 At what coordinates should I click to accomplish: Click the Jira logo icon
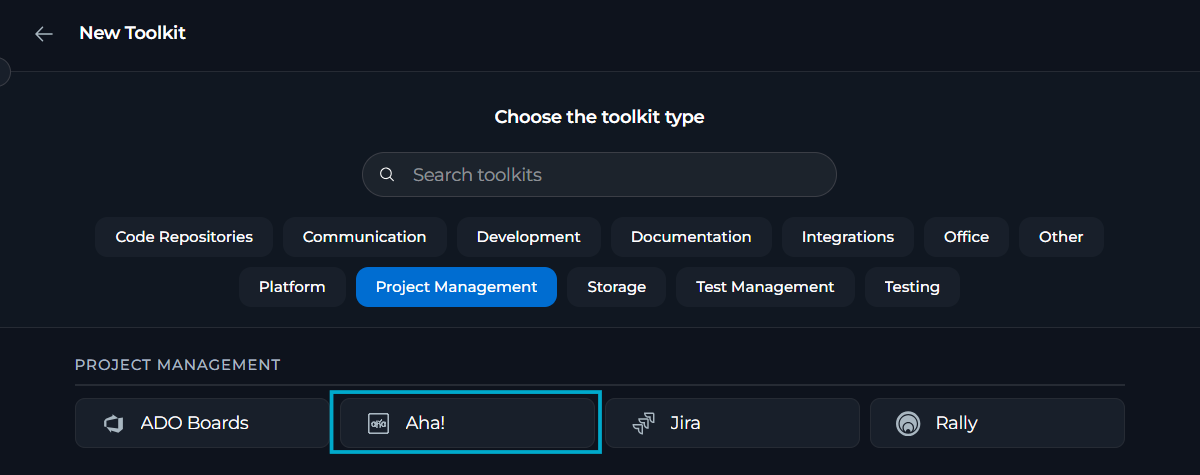click(x=643, y=423)
